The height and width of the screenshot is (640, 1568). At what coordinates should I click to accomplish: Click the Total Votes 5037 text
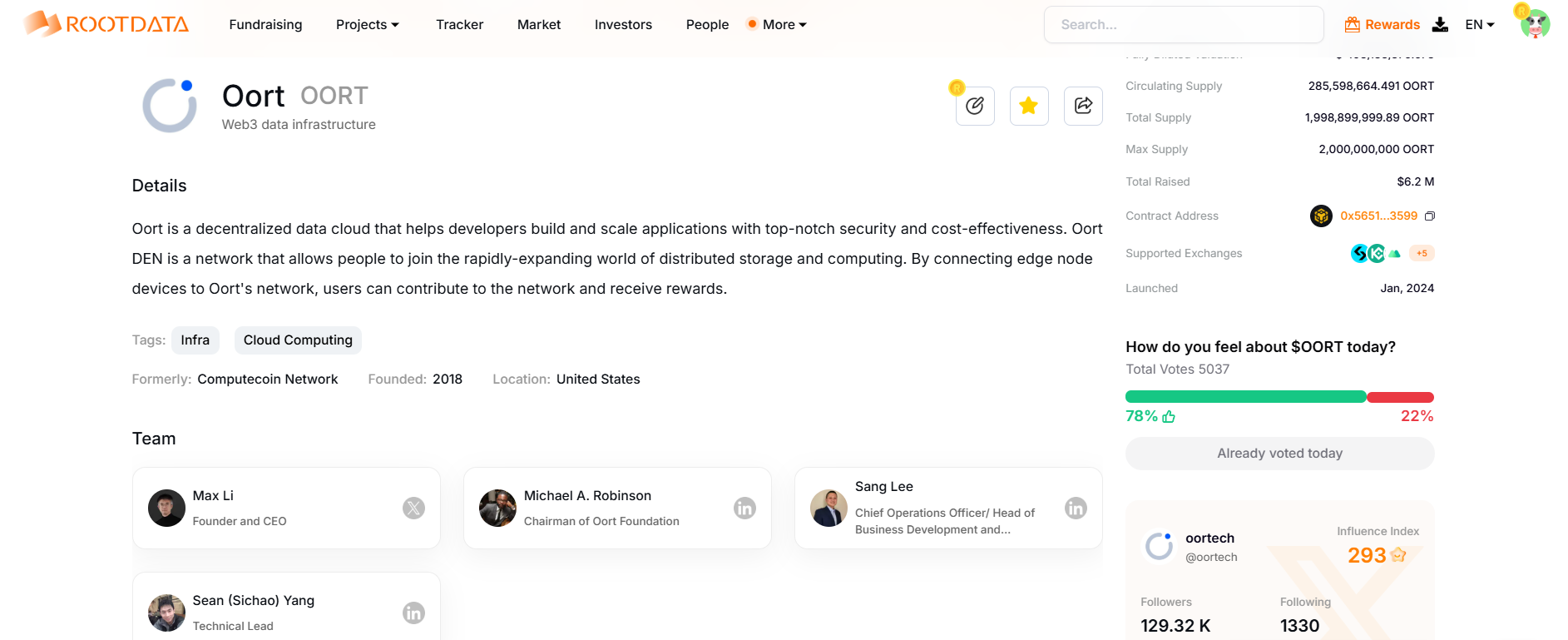(1177, 369)
